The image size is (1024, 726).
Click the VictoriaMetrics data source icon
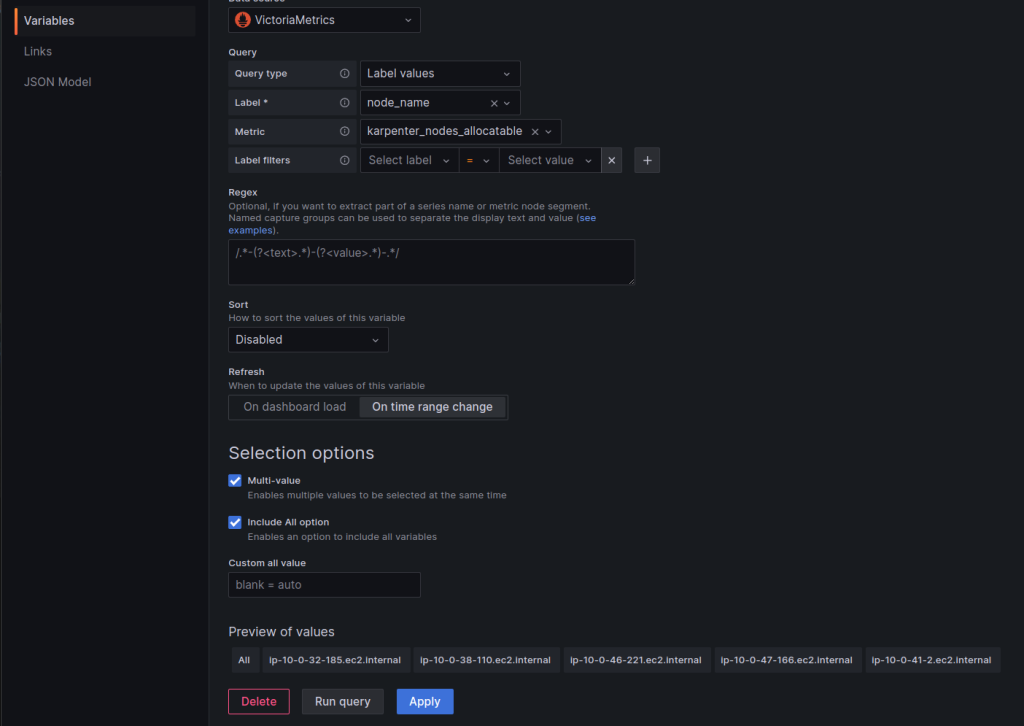[x=243, y=19]
